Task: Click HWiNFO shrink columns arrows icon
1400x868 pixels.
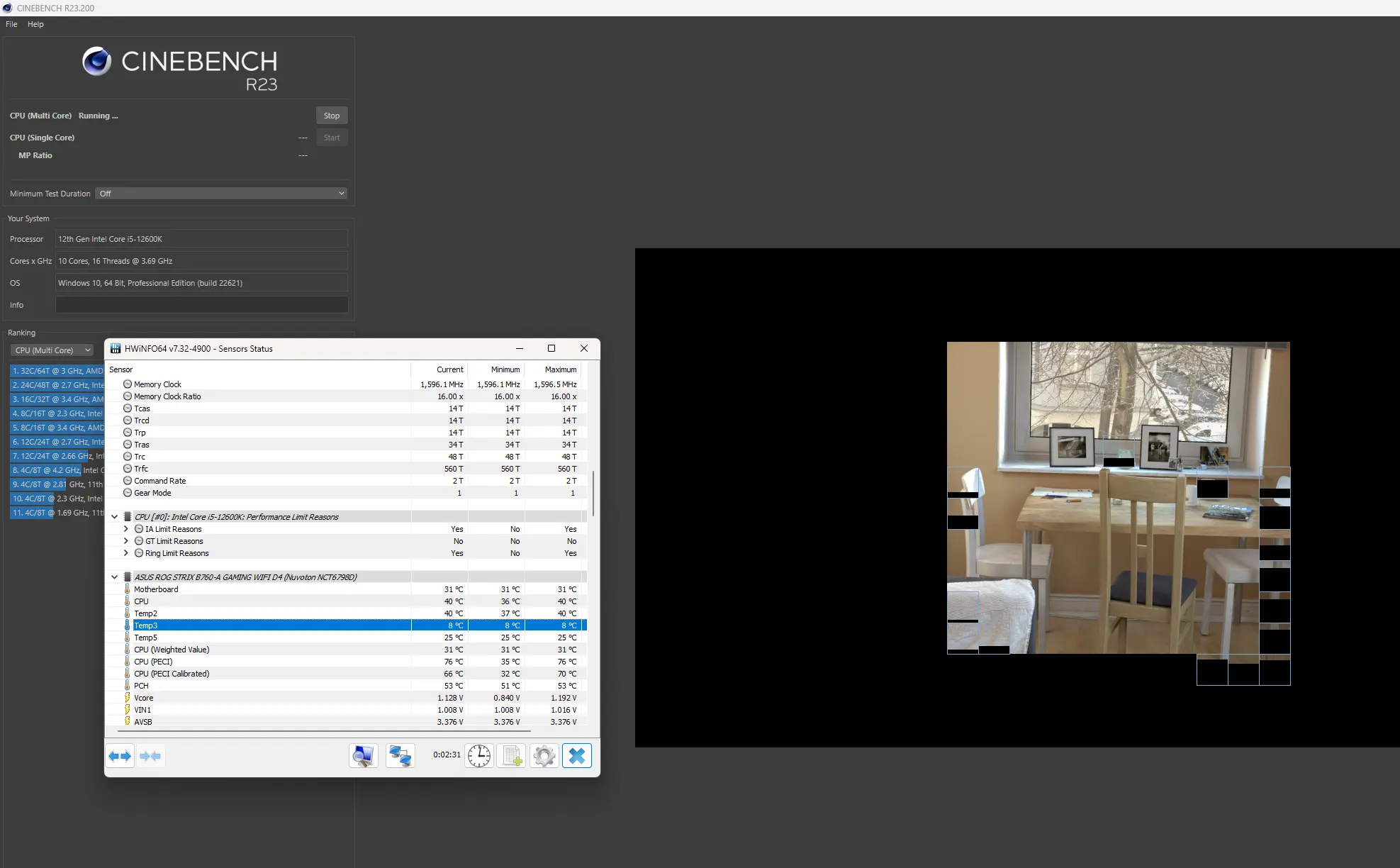Action: [x=150, y=756]
